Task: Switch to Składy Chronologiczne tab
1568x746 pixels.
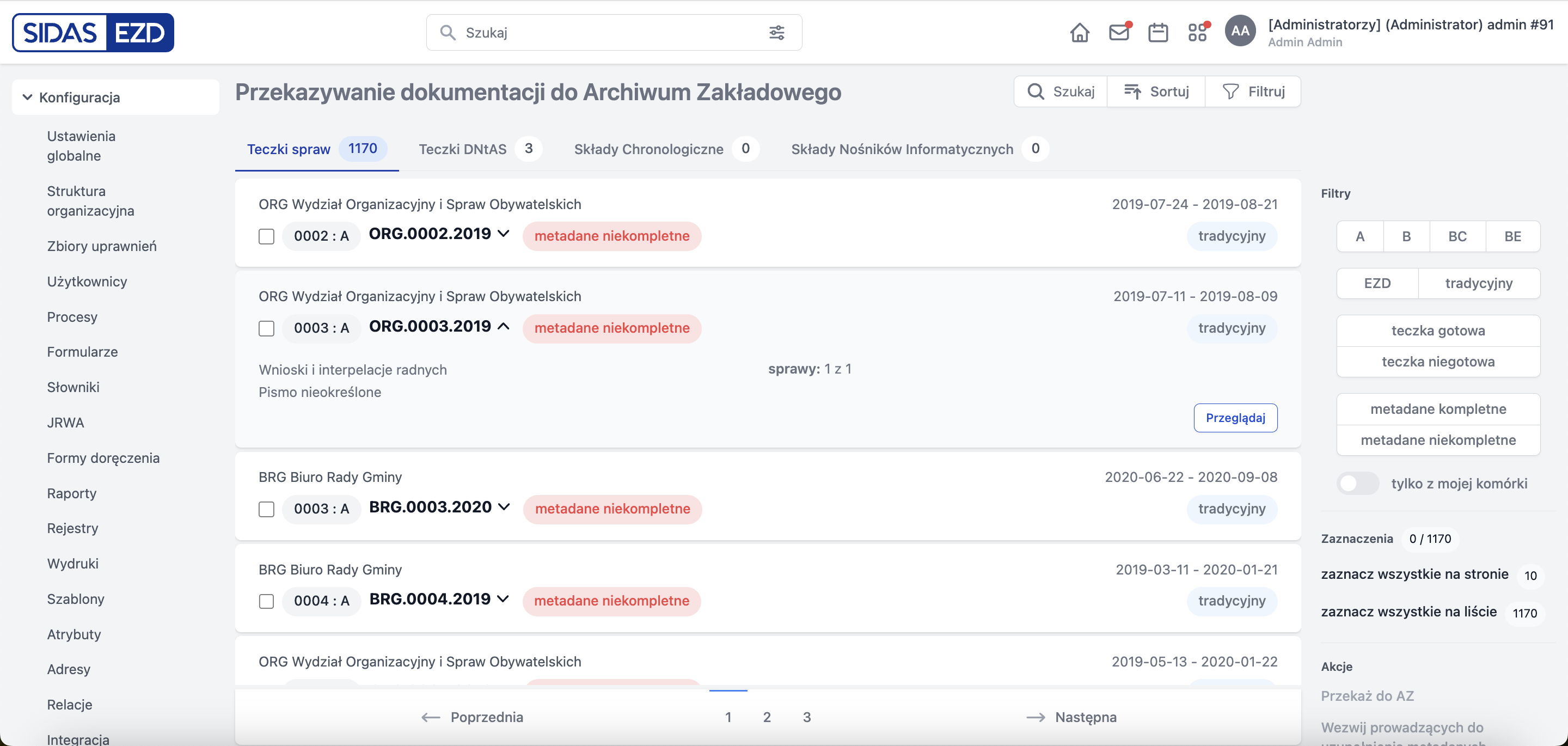Action: coord(666,149)
